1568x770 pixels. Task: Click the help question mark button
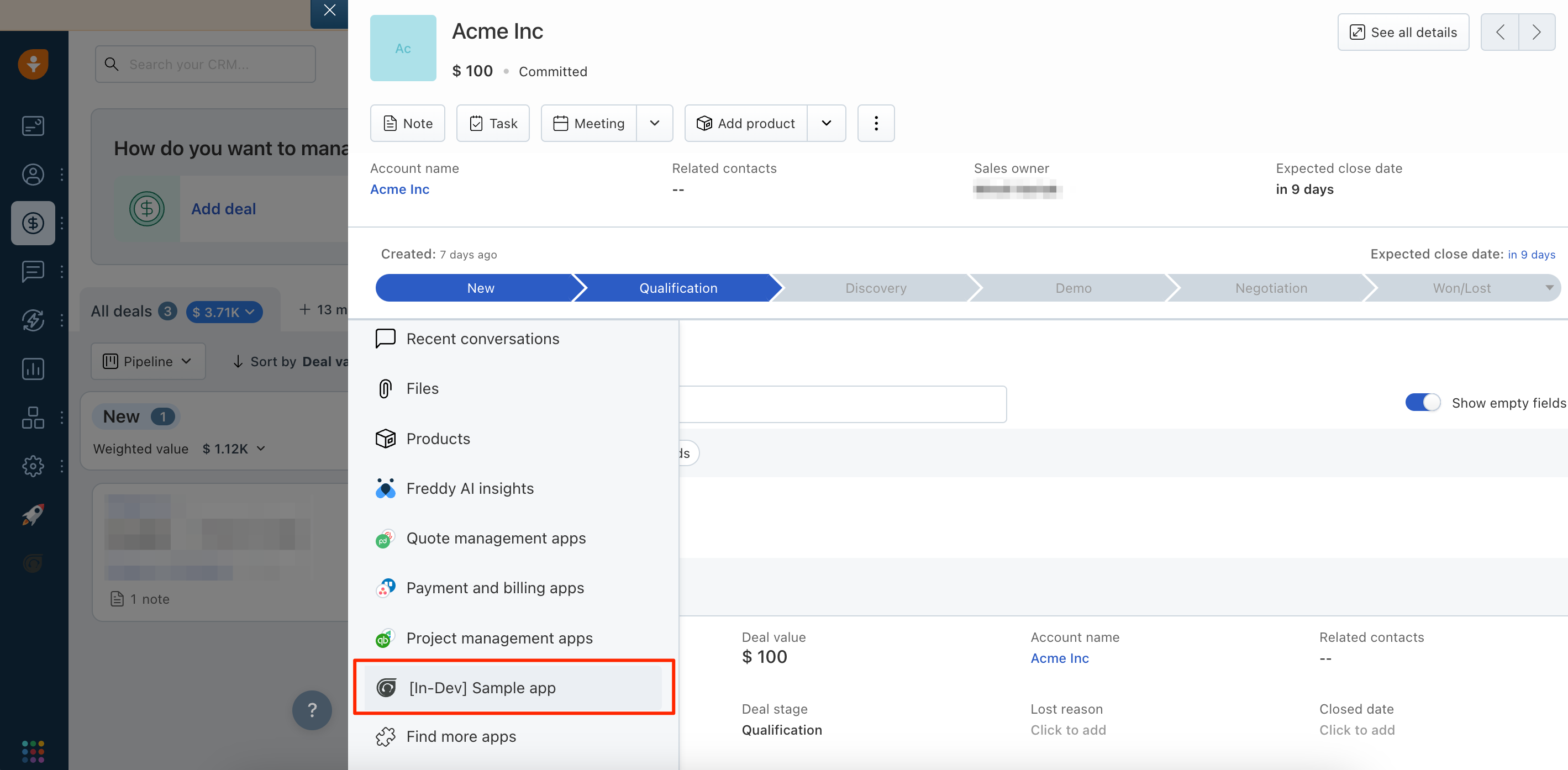pos(312,710)
